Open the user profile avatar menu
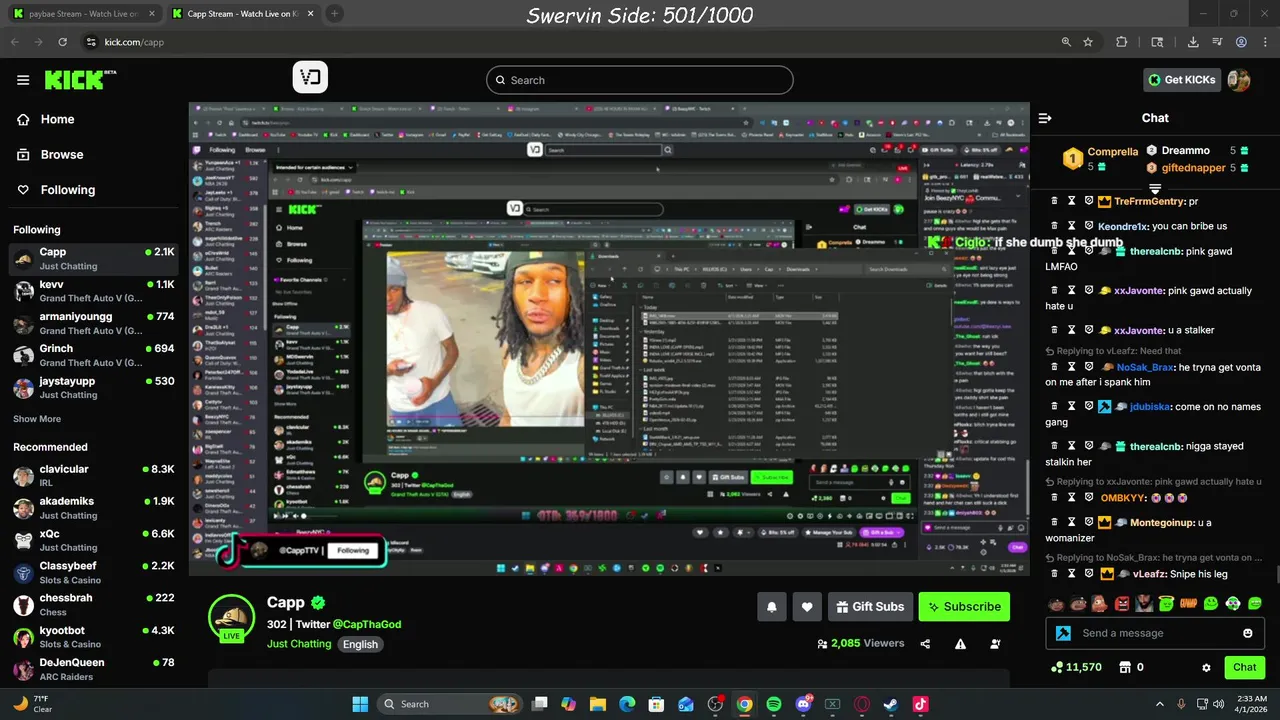The height and width of the screenshot is (720, 1280). pos(1239,80)
